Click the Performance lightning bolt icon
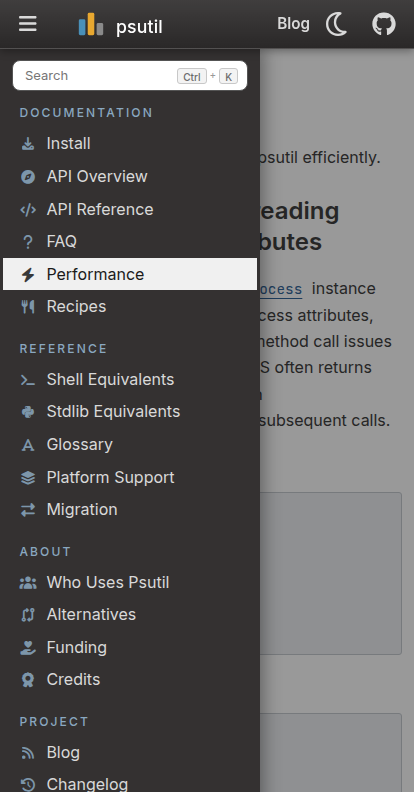 (x=28, y=274)
